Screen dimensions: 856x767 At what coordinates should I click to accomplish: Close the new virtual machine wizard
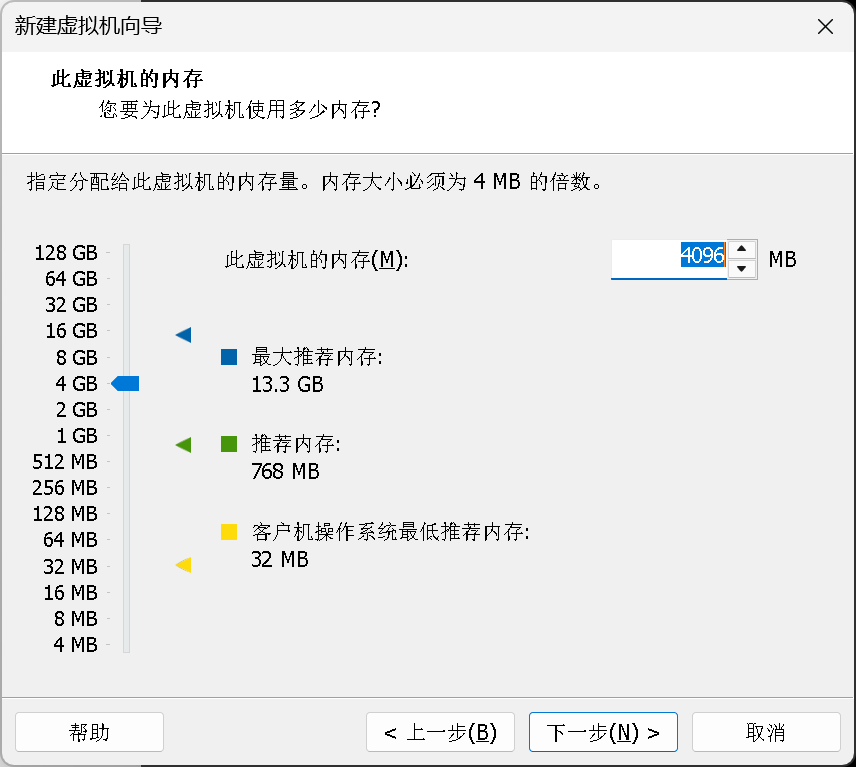825,27
